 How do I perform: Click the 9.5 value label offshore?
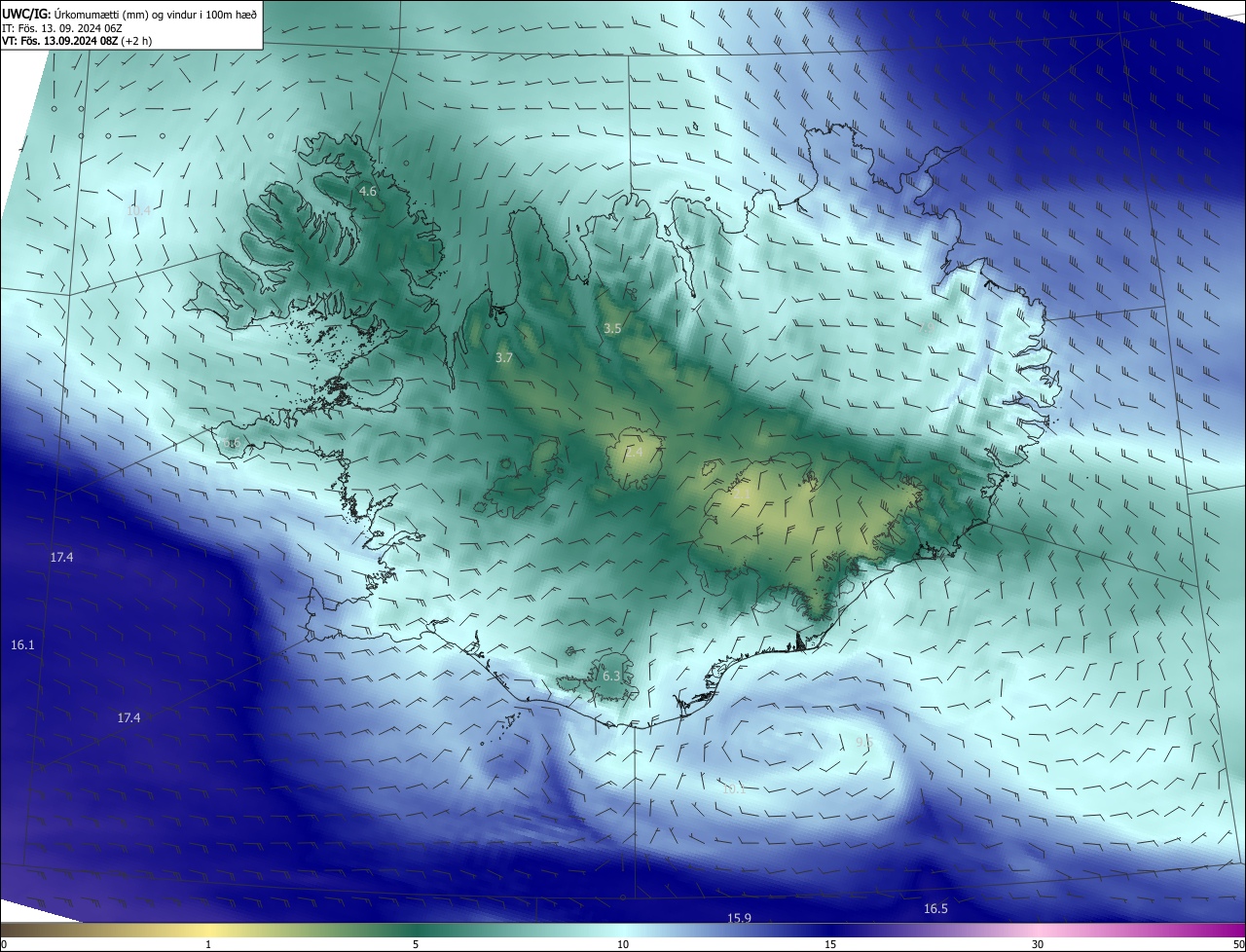(x=864, y=743)
